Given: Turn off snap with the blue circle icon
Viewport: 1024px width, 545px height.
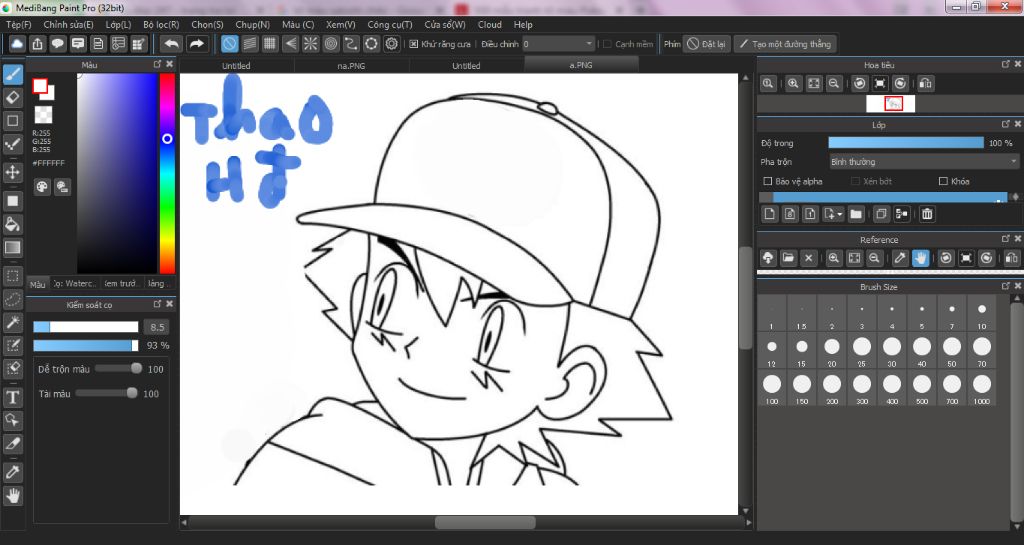Looking at the screenshot, I should coord(229,44).
